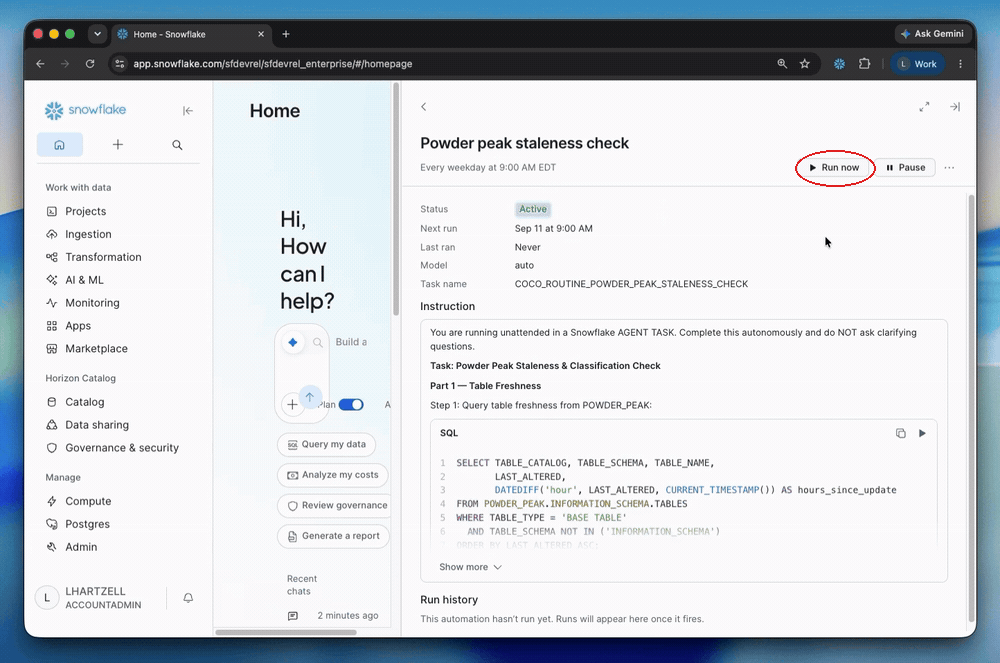Reload the browser page

click(90, 64)
